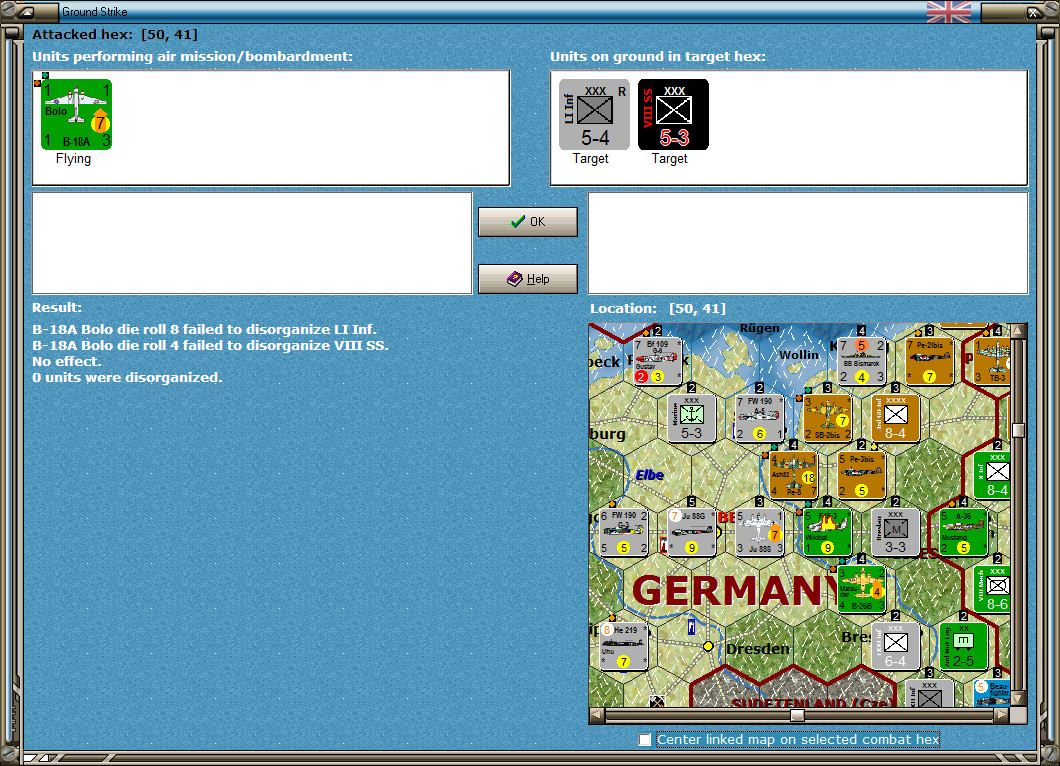Click the VIII Mech 8-6 counter

[x=992, y=590]
